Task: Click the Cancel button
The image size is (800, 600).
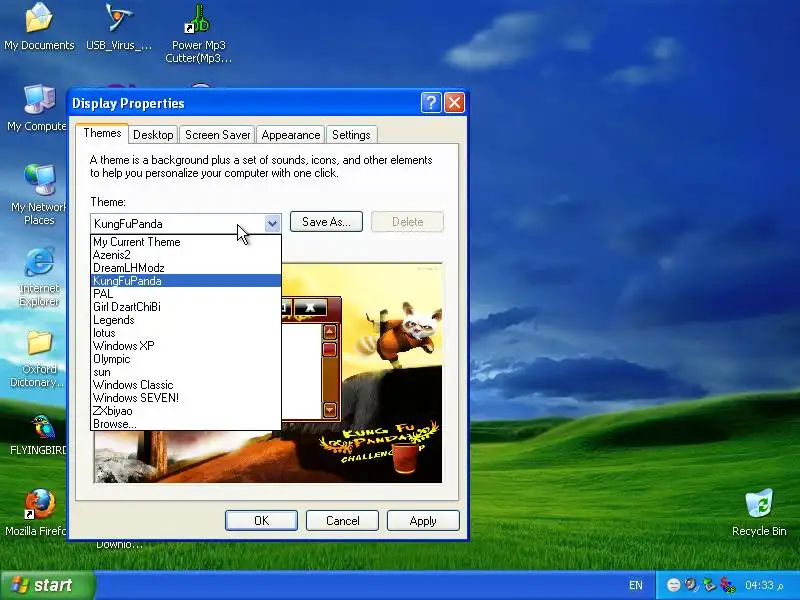Action: click(x=342, y=520)
